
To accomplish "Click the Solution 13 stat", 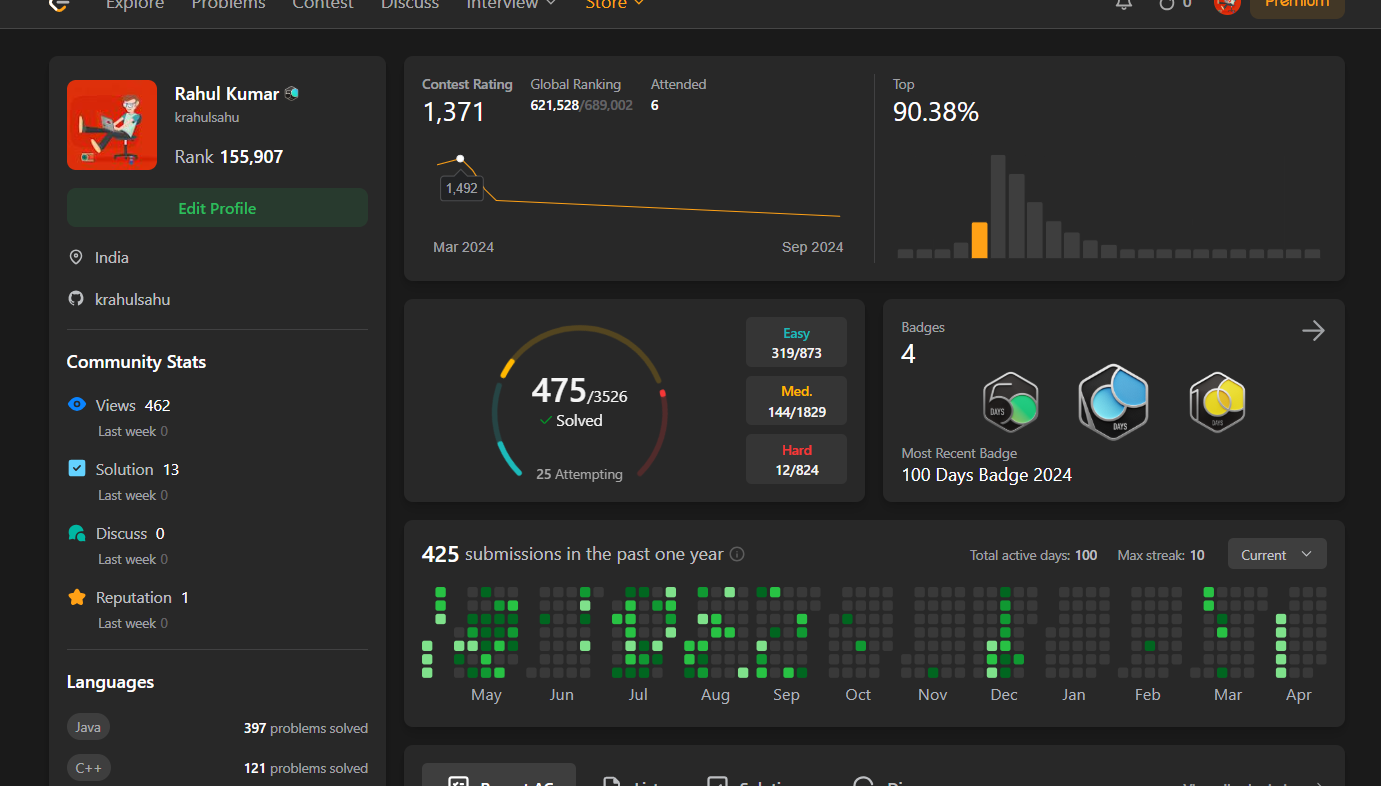I will [x=137, y=469].
